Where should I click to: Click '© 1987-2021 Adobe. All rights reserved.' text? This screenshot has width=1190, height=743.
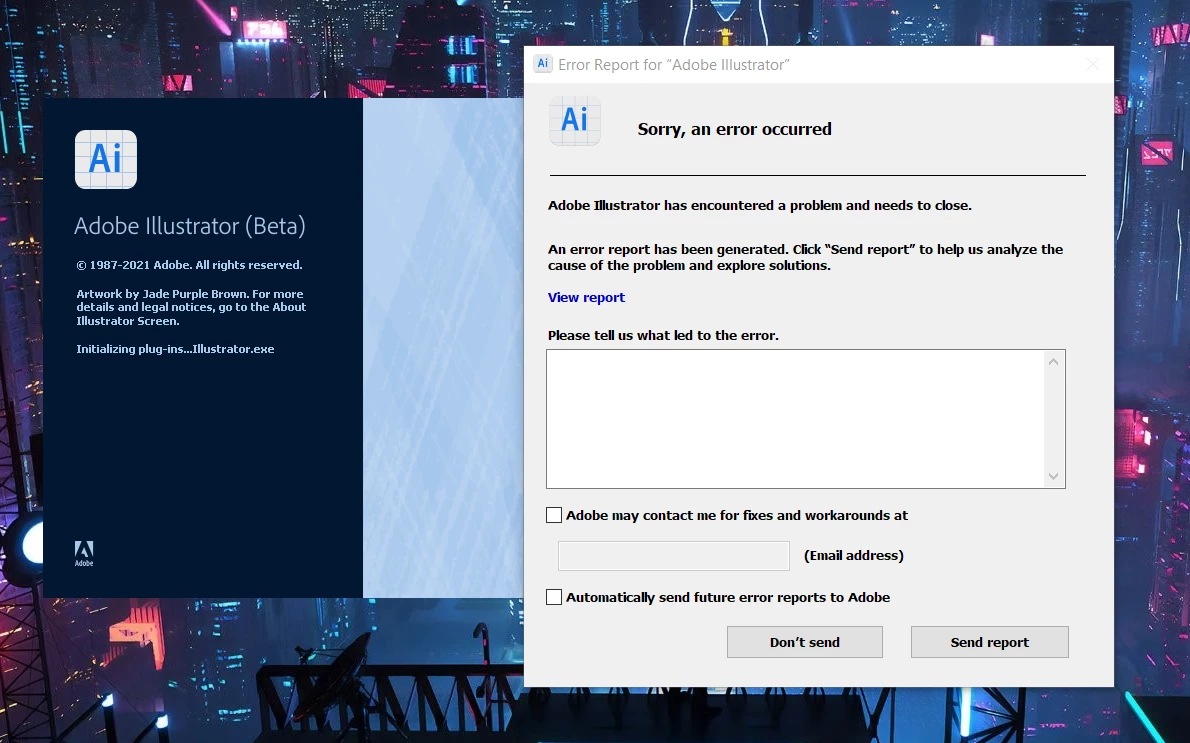(x=189, y=265)
